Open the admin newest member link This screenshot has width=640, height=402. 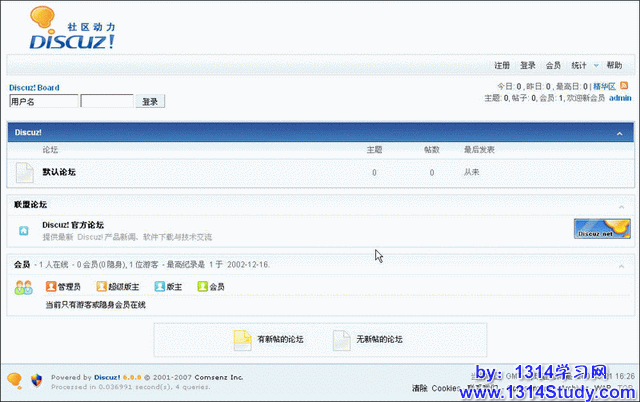pyautogui.click(x=619, y=98)
